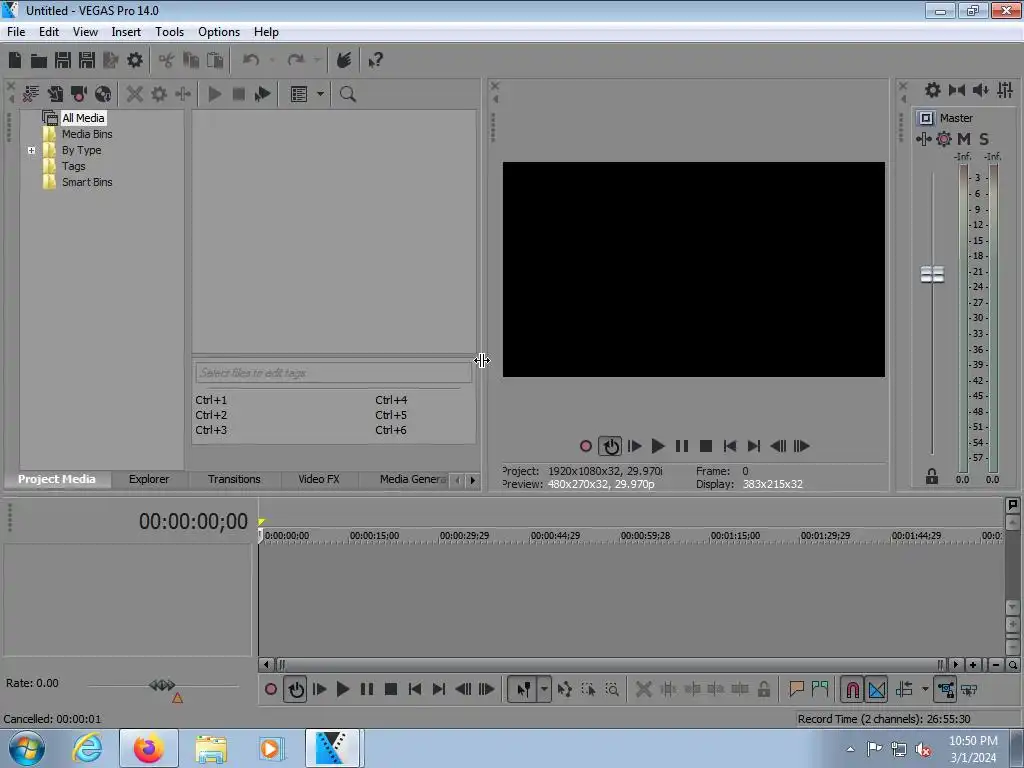Click the Copy icon in toolbar
The height and width of the screenshot is (768, 1024).
[191, 60]
